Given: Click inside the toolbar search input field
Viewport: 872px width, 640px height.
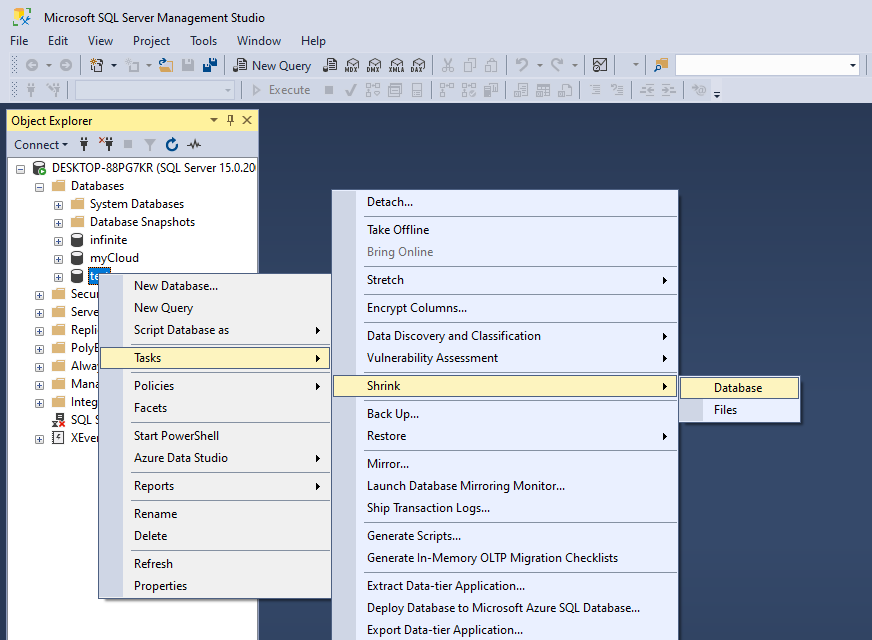Looking at the screenshot, I should 761,66.
